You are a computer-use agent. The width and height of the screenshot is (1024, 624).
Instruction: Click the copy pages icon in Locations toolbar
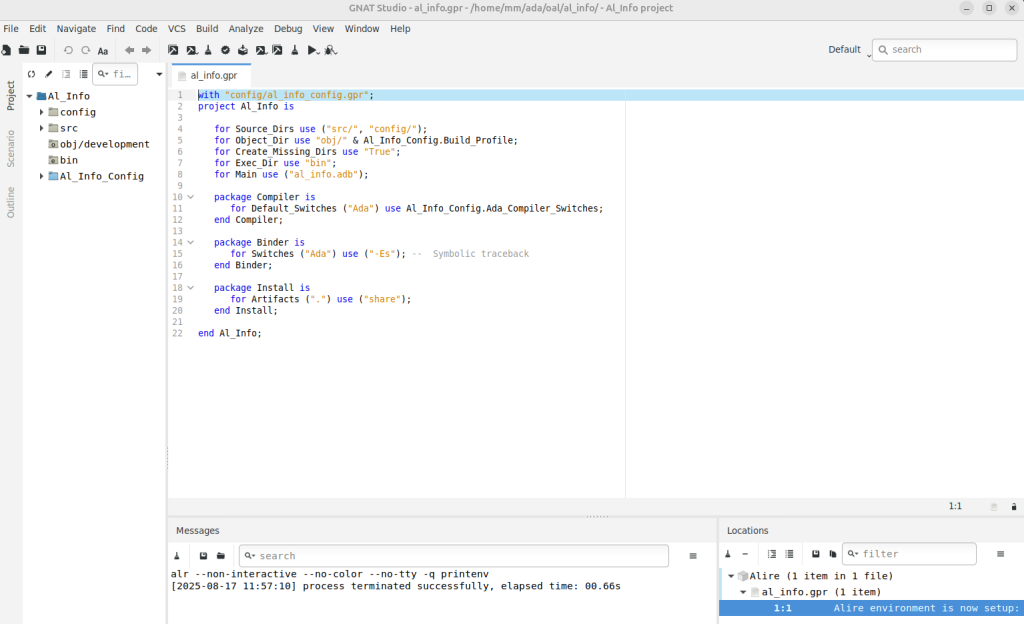click(833, 554)
